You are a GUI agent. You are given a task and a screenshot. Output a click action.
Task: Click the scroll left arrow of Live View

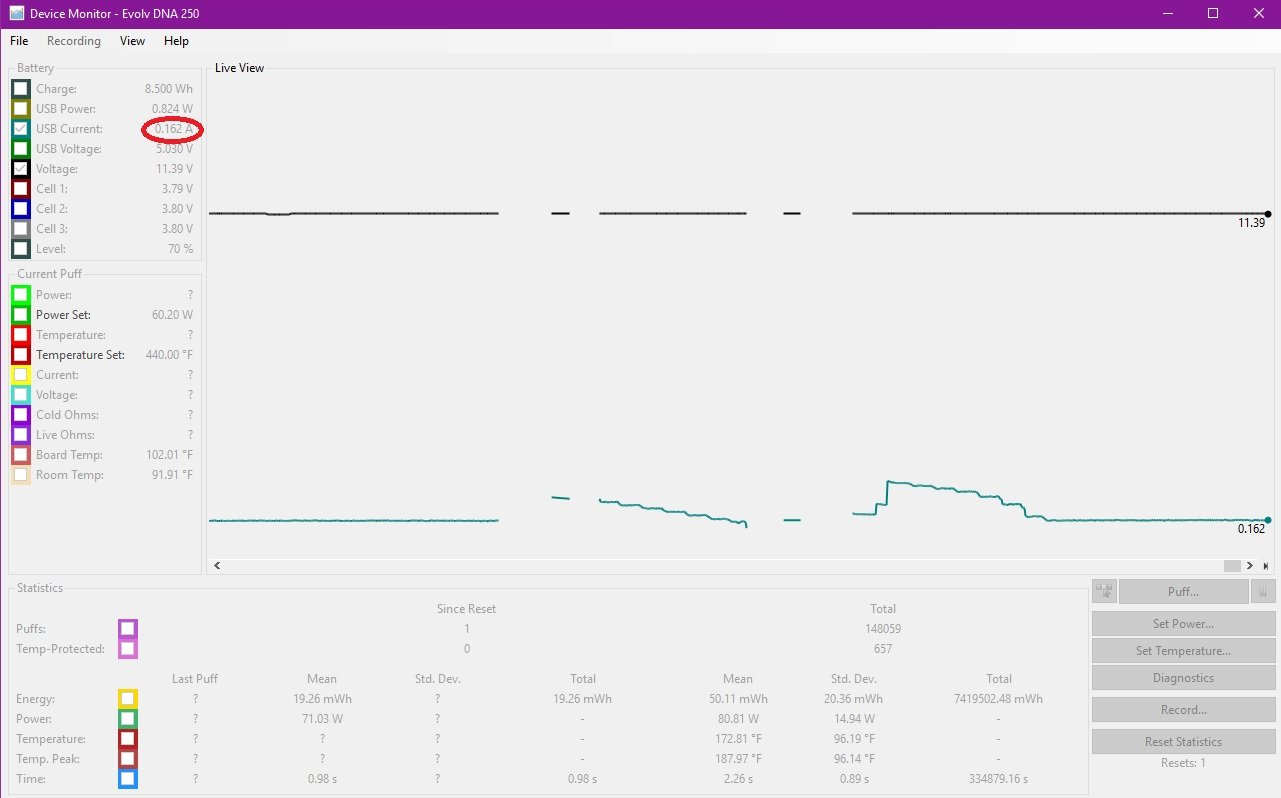(218, 566)
